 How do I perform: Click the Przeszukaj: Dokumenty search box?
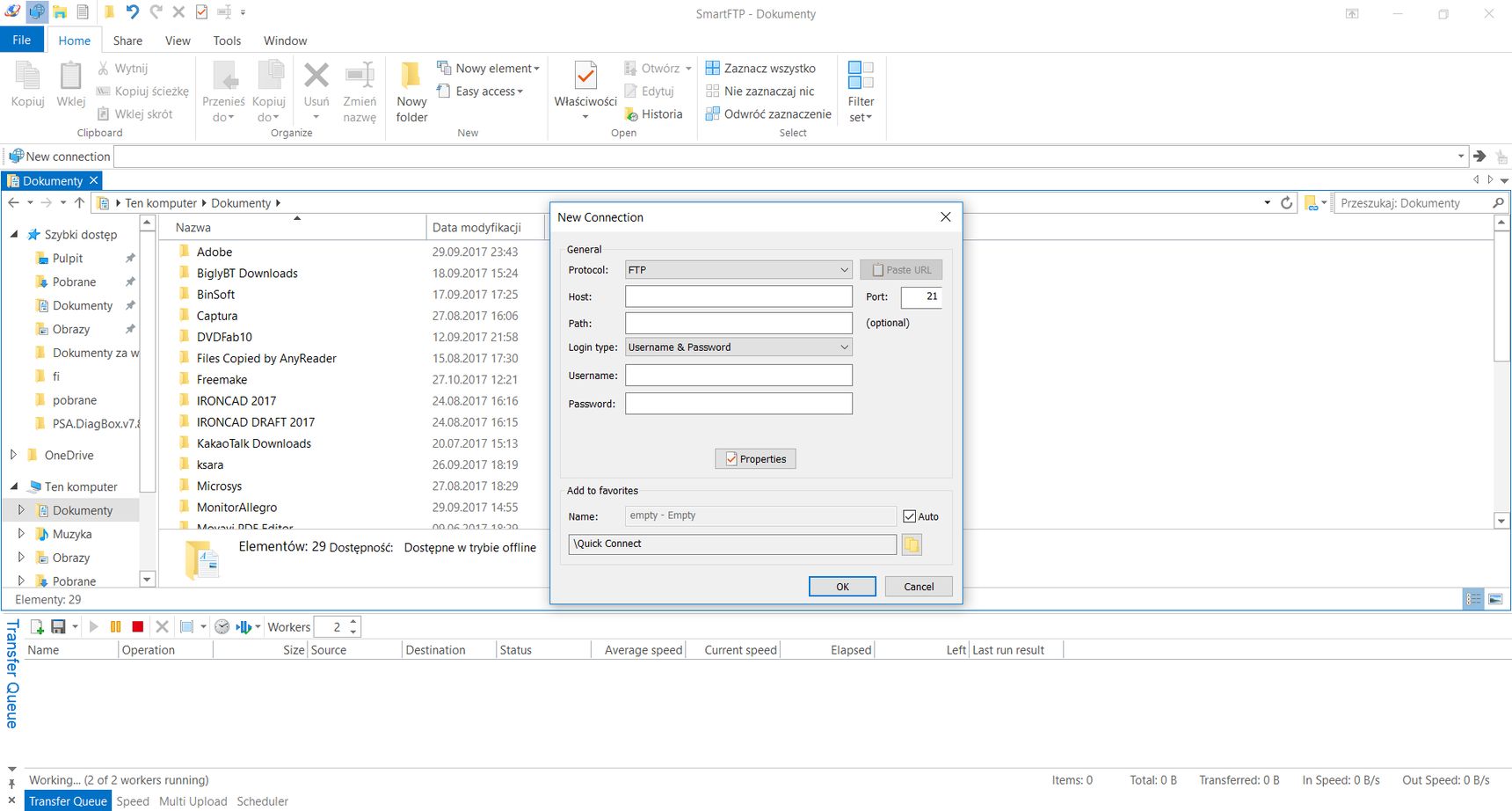coord(1411,203)
